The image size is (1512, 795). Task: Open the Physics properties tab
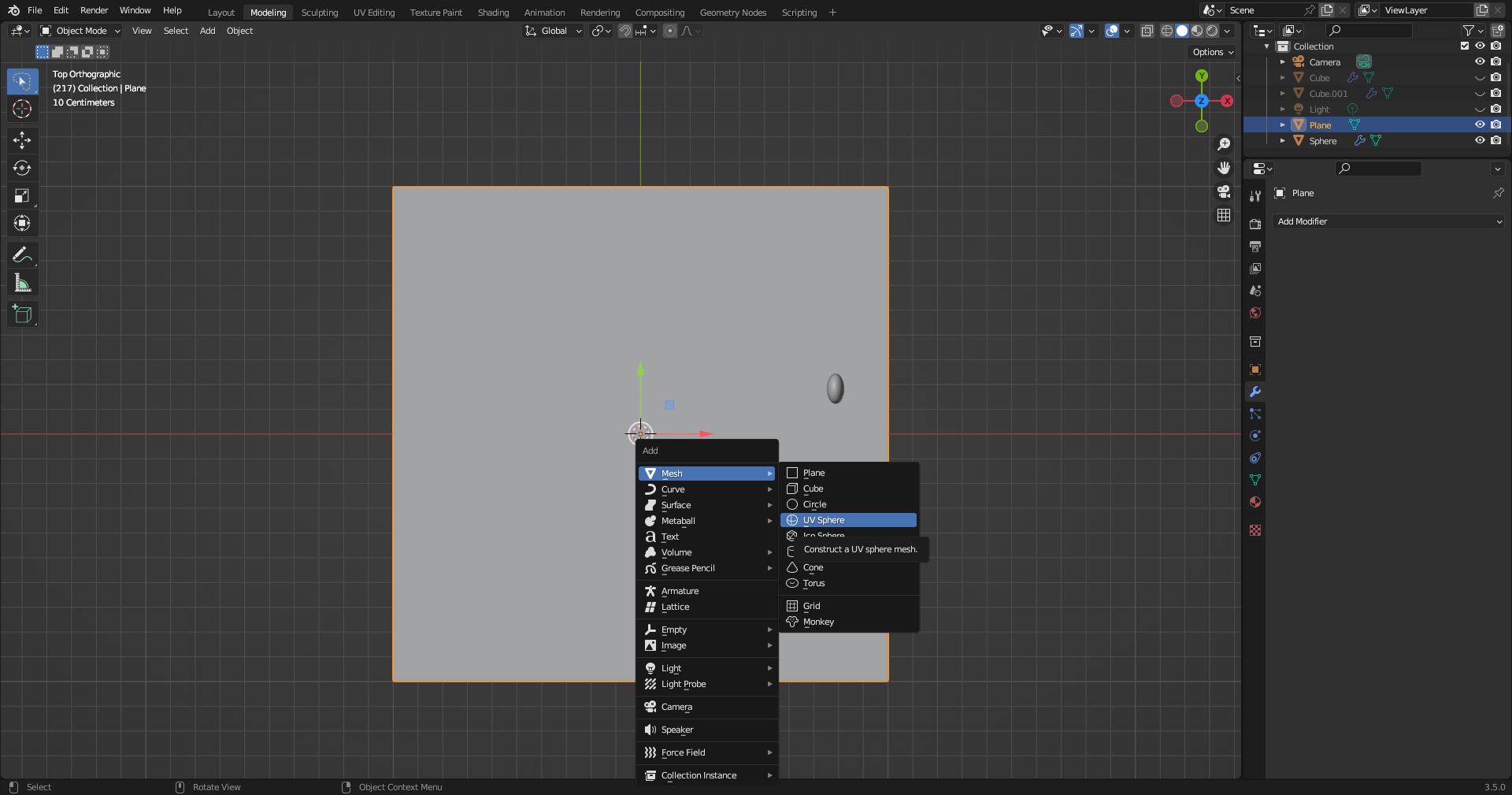[1255, 436]
